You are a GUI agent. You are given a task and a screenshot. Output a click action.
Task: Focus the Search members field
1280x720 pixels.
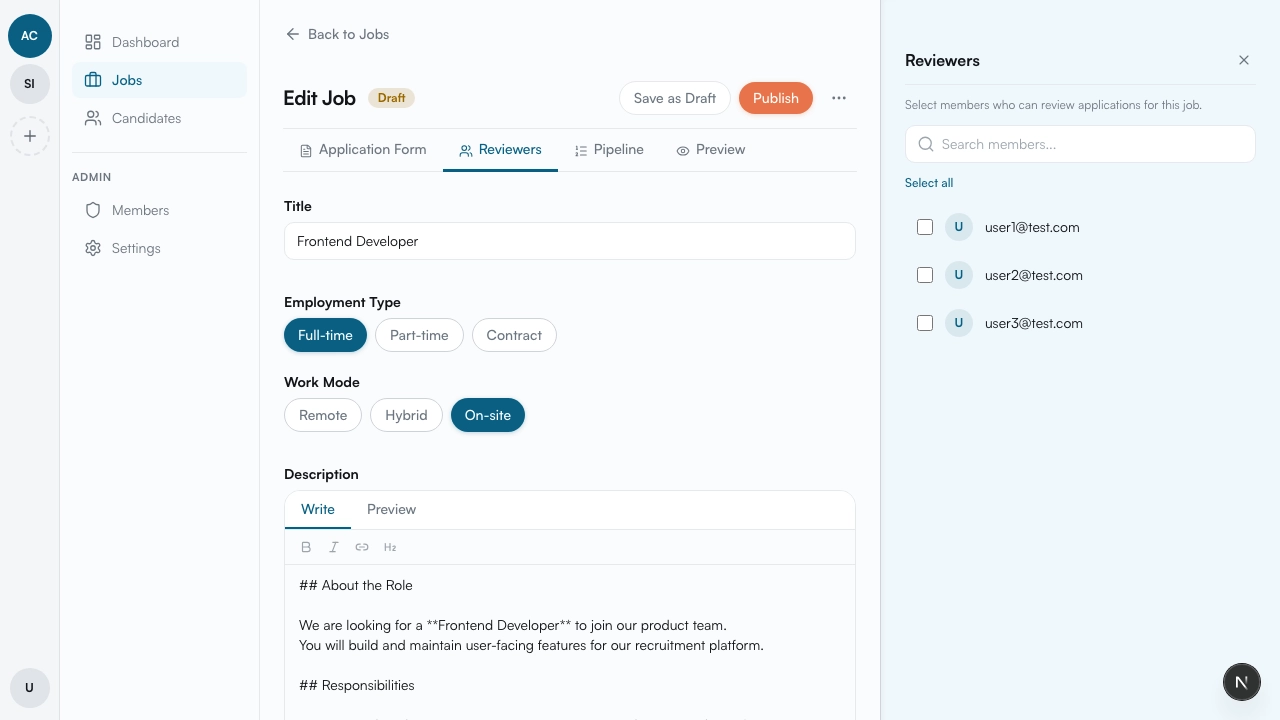tap(1080, 144)
